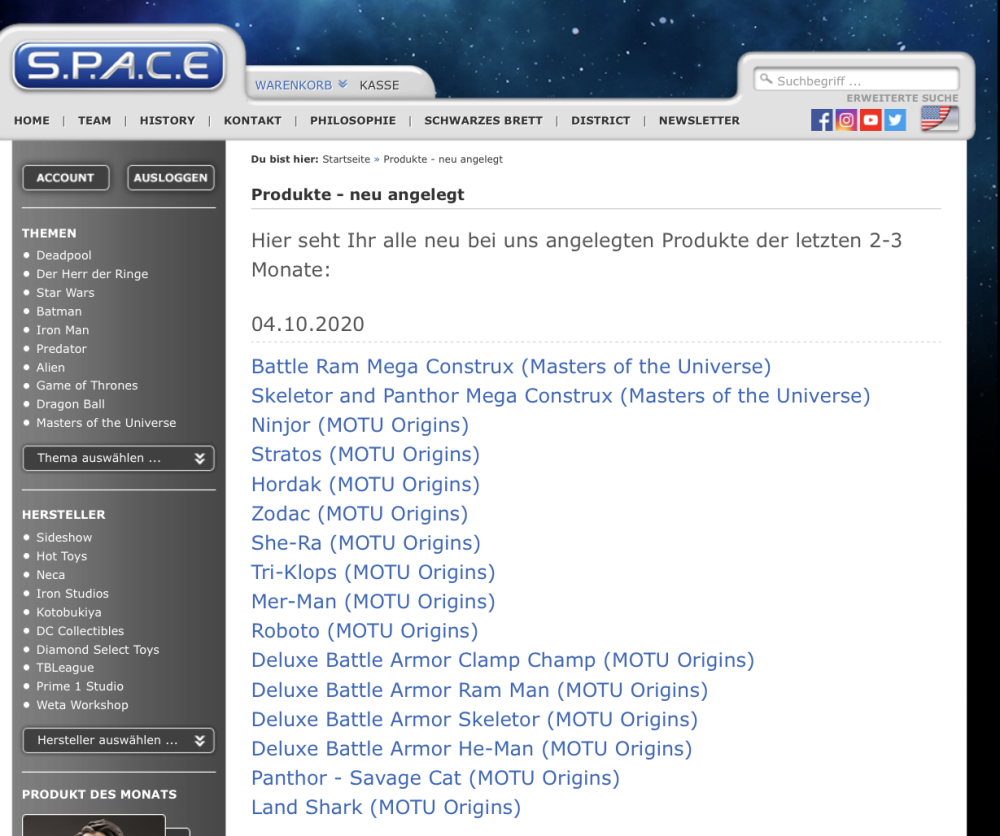Screen dimensions: 1000x836
Task: Select Game of Thrones theme
Action: 87,385
